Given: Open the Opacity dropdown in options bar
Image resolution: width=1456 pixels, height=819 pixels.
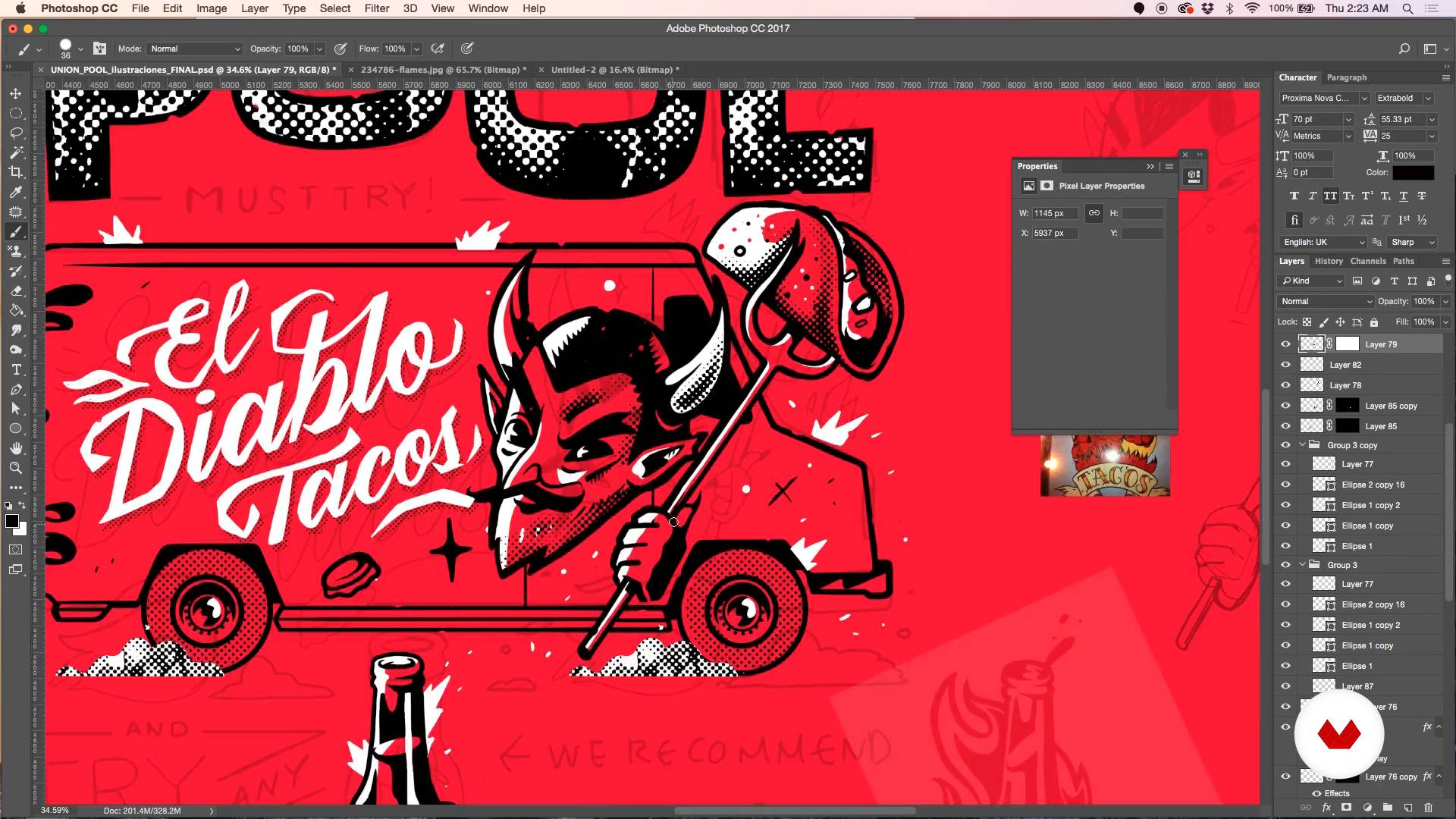Looking at the screenshot, I should coord(319,49).
